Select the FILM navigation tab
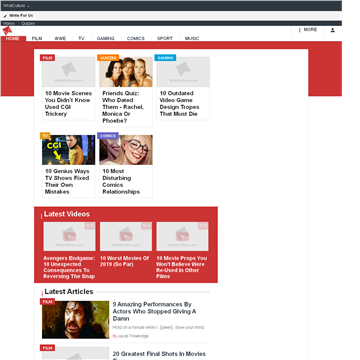 (x=37, y=38)
